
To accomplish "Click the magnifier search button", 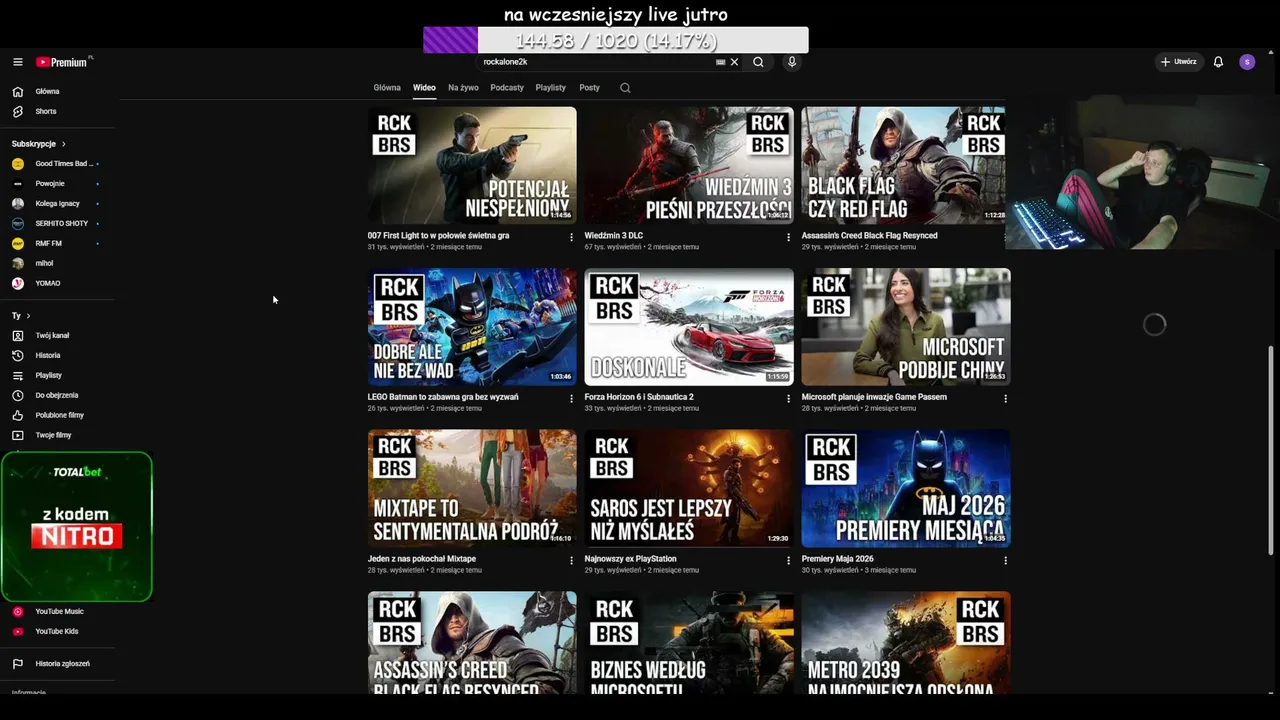I will (758, 62).
